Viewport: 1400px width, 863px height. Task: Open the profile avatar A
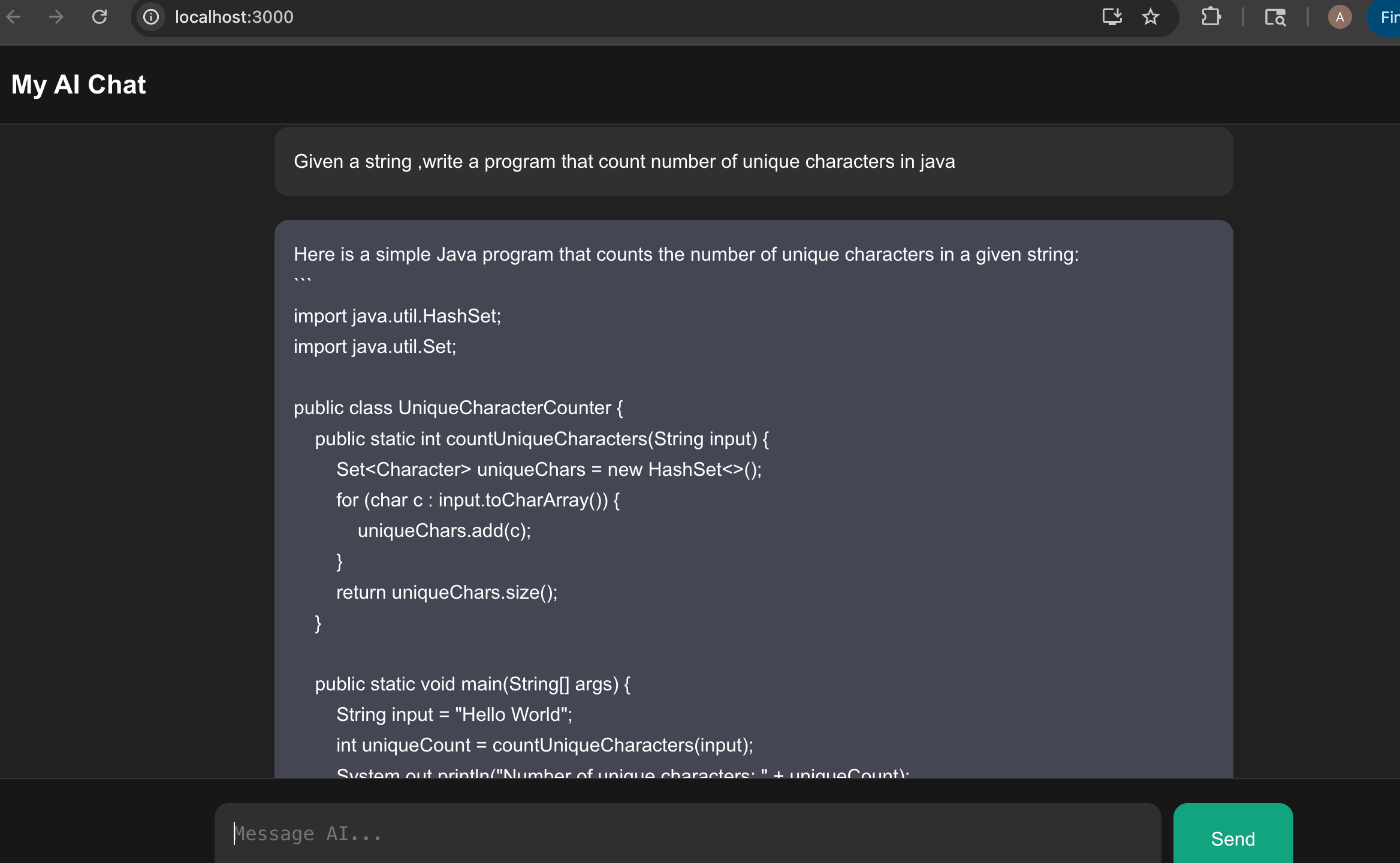1339,17
